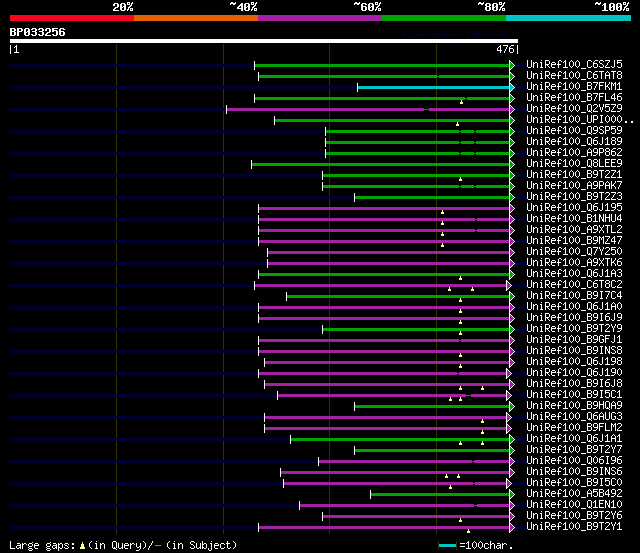
Task: Click UniRef100_Q6J198 label text
Action: (574, 362)
